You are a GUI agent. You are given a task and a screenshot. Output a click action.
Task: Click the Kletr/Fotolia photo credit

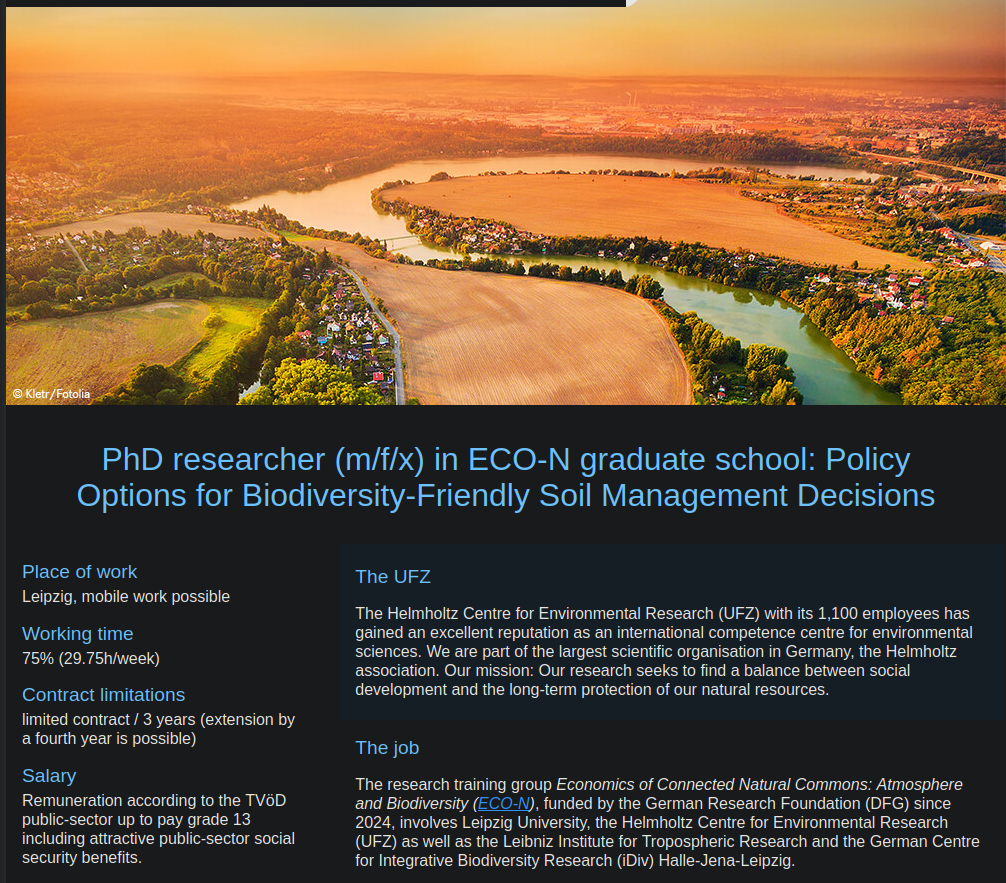(x=51, y=394)
